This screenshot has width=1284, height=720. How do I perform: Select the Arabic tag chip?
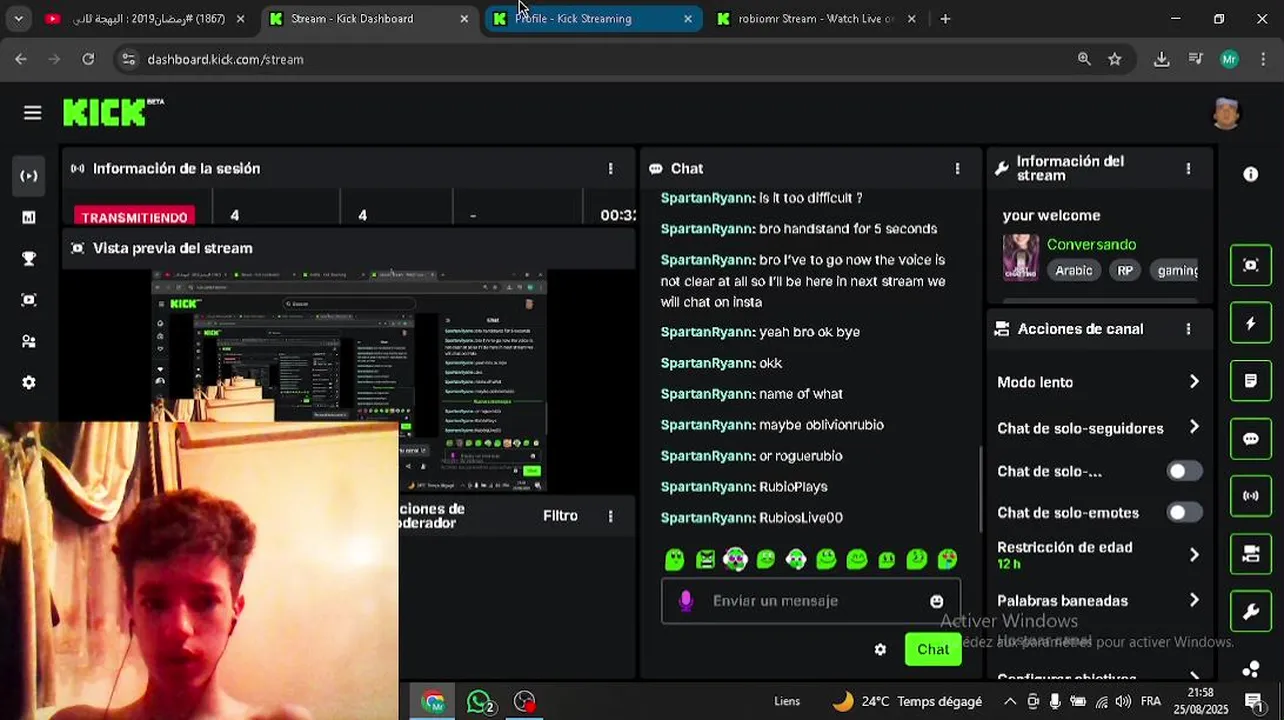coord(1074,270)
